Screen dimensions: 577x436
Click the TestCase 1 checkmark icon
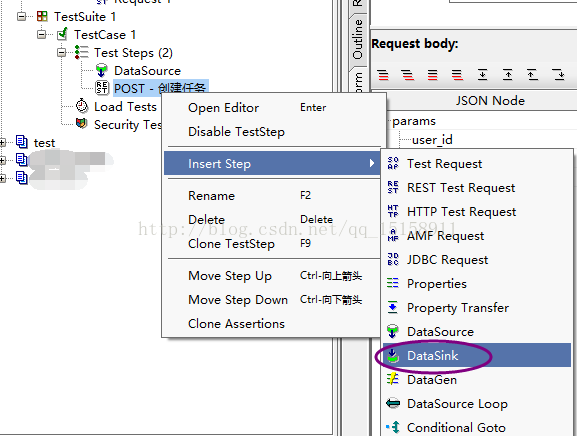(x=63, y=34)
